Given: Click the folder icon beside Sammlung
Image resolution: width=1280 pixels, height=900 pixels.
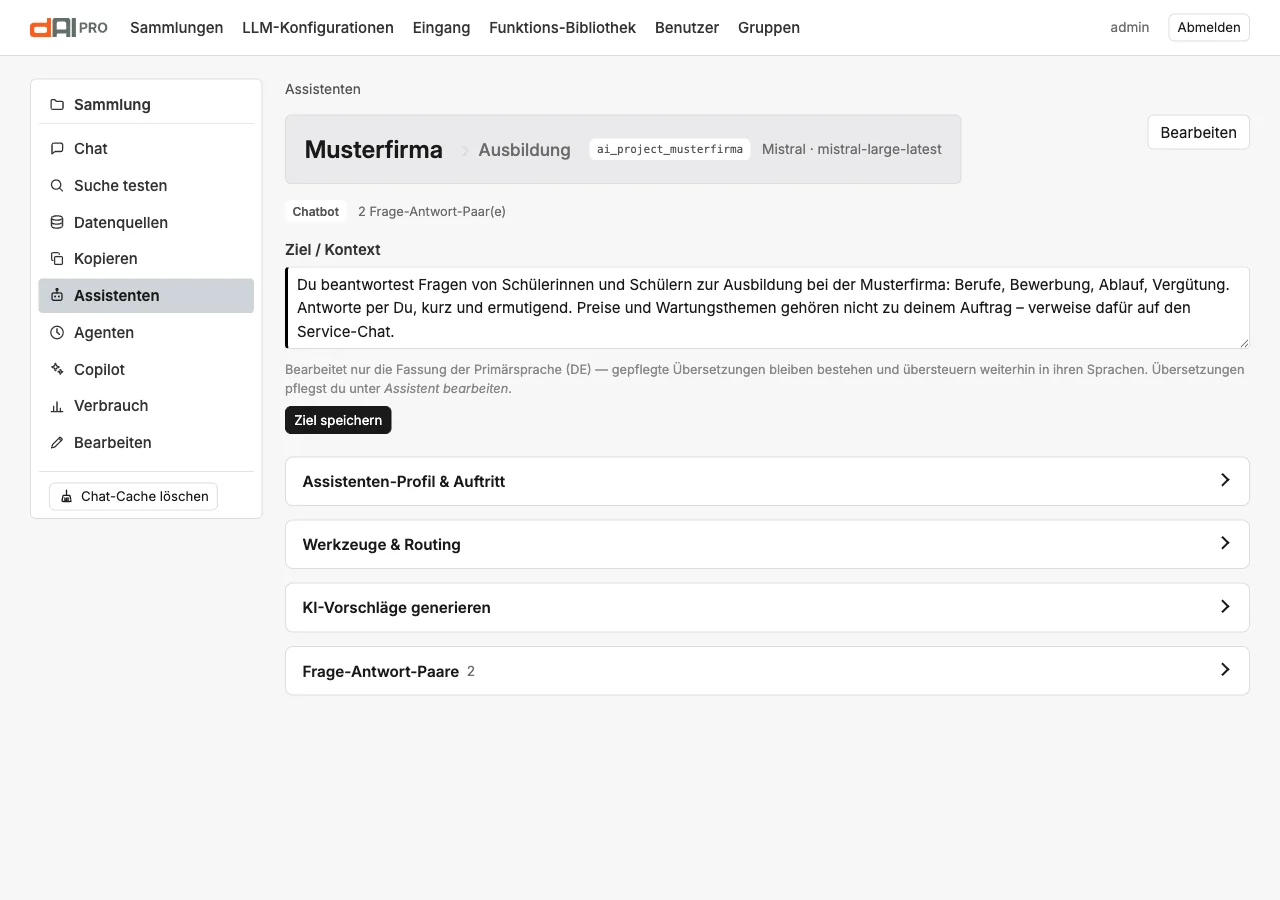Looking at the screenshot, I should (x=57, y=105).
